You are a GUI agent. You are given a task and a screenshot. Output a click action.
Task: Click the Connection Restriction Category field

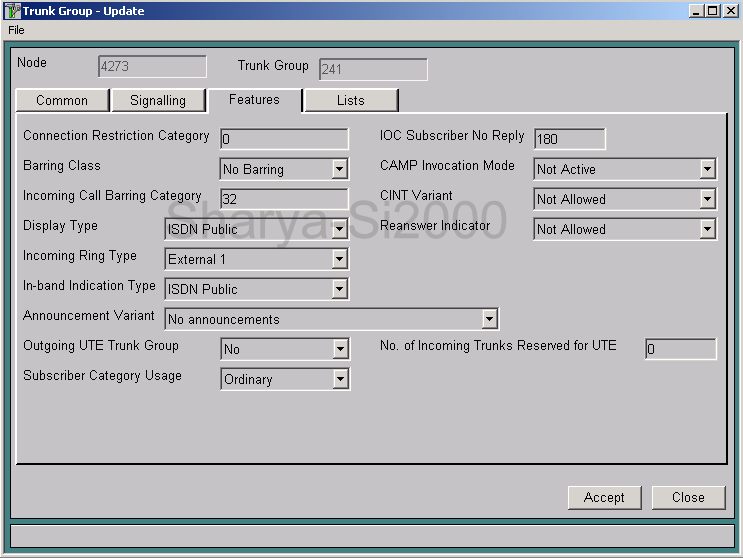click(x=284, y=139)
